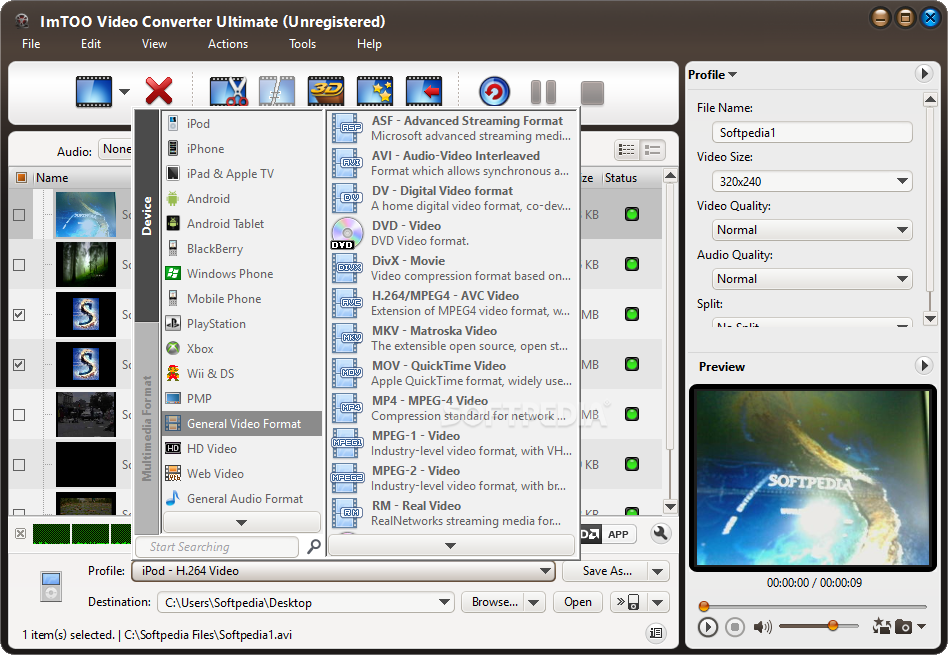
Task: Click the Save As... button
Action: pyautogui.click(x=605, y=571)
